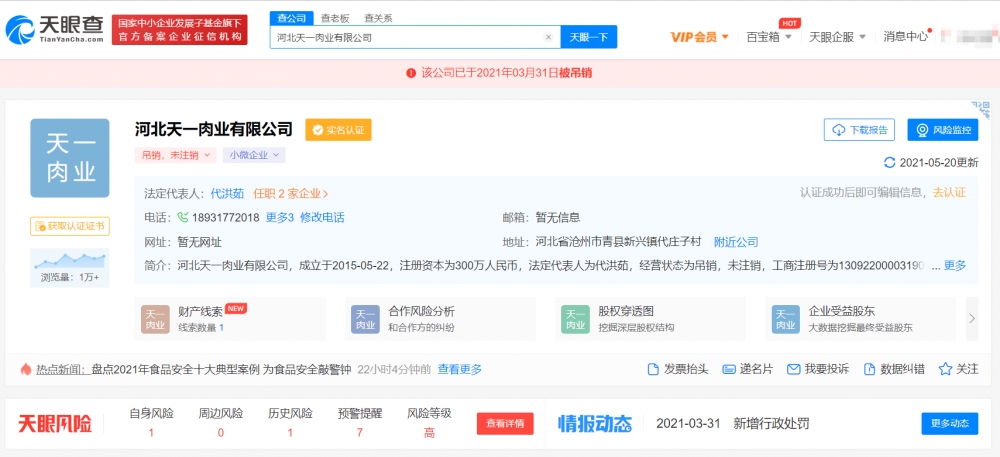This screenshot has height=457, width=1000.
Task: Expand the 吊销，未注销 status dropdown
Action: pos(175,155)
